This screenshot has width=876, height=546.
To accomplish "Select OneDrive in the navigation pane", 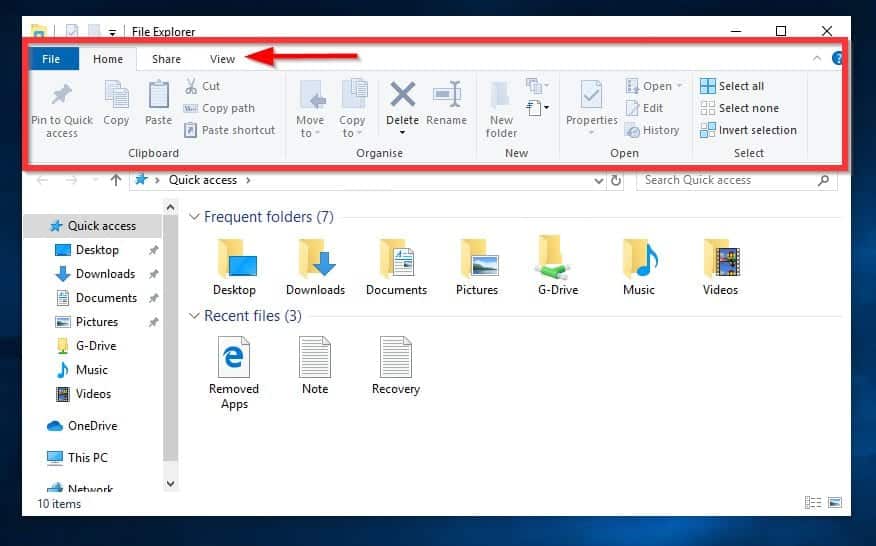I will [92, 426].
